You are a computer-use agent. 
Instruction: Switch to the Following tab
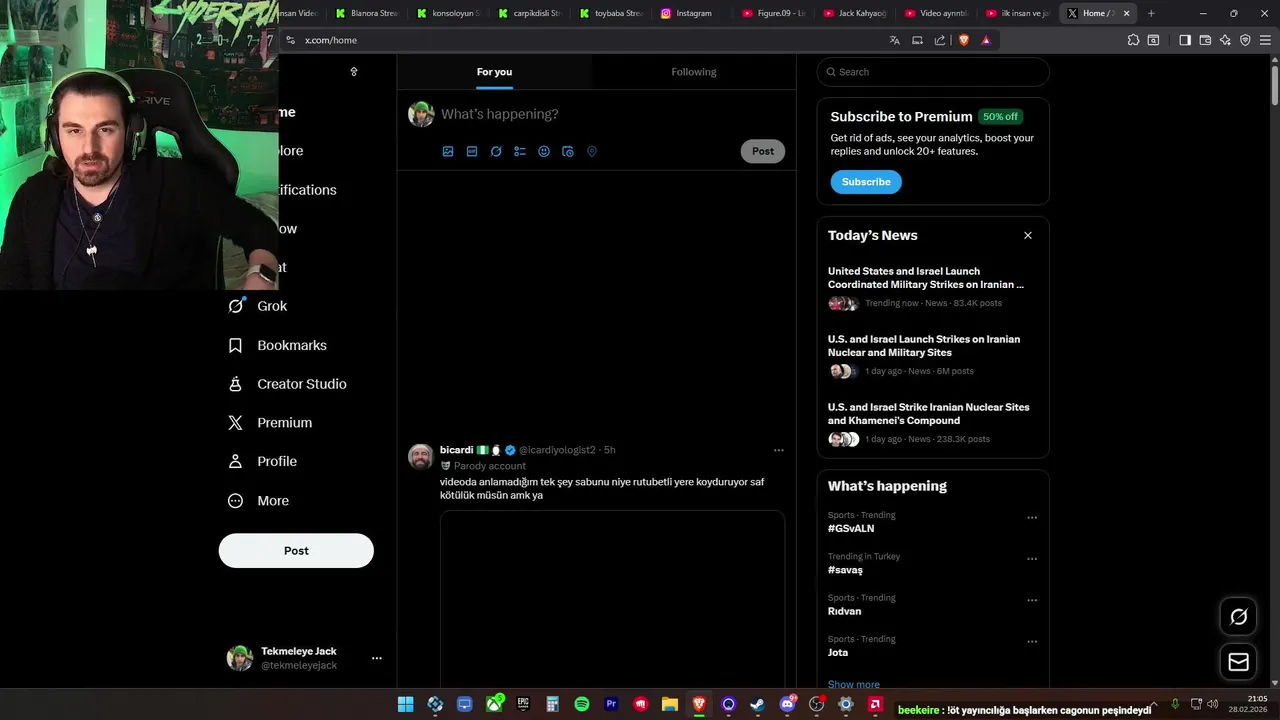point(694,72)
